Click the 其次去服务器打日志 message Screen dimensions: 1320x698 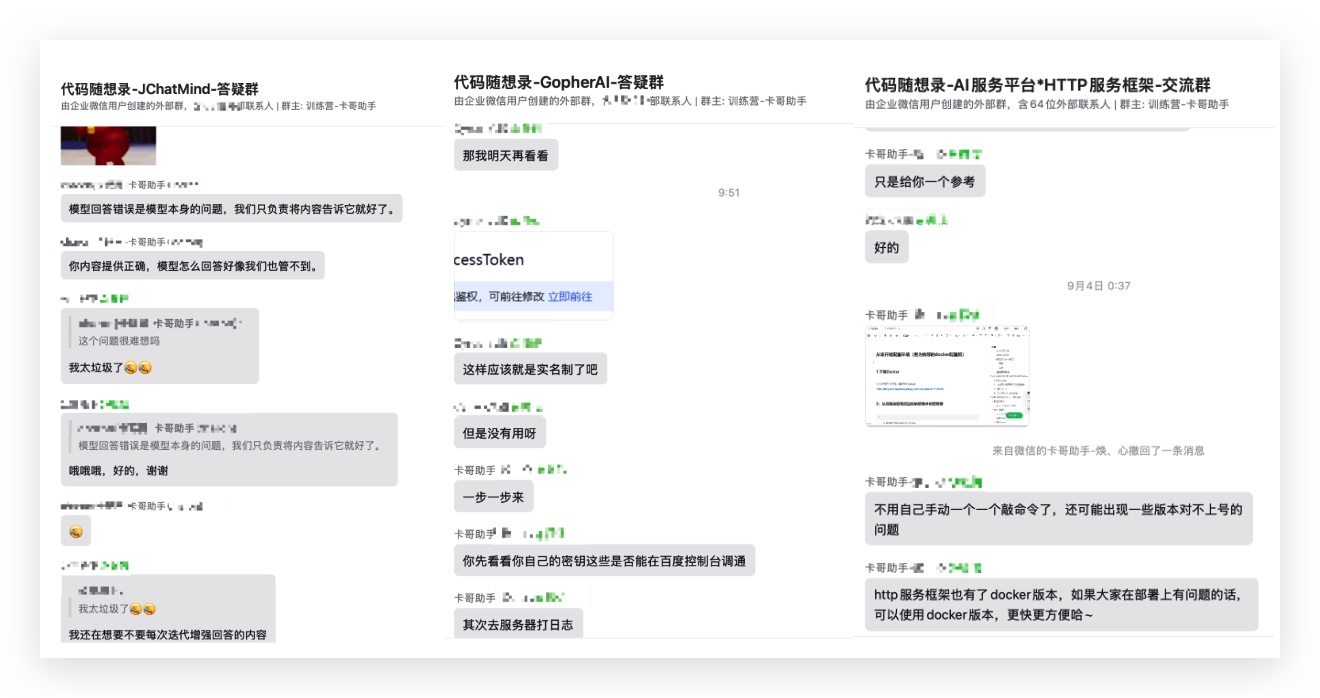click(517, 624)
